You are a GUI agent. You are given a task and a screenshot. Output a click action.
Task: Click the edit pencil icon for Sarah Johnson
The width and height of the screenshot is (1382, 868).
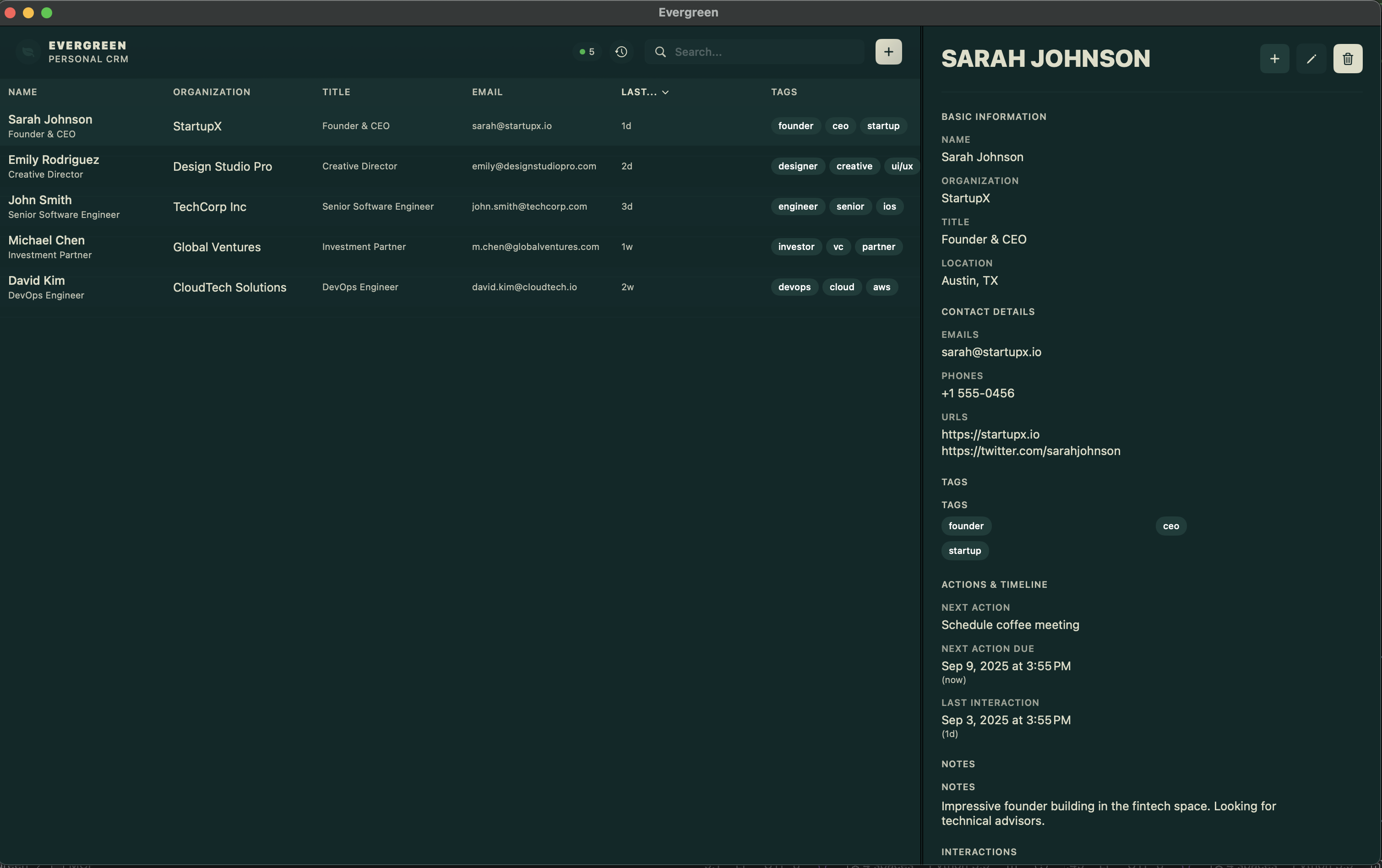(x=1311, y=59)
